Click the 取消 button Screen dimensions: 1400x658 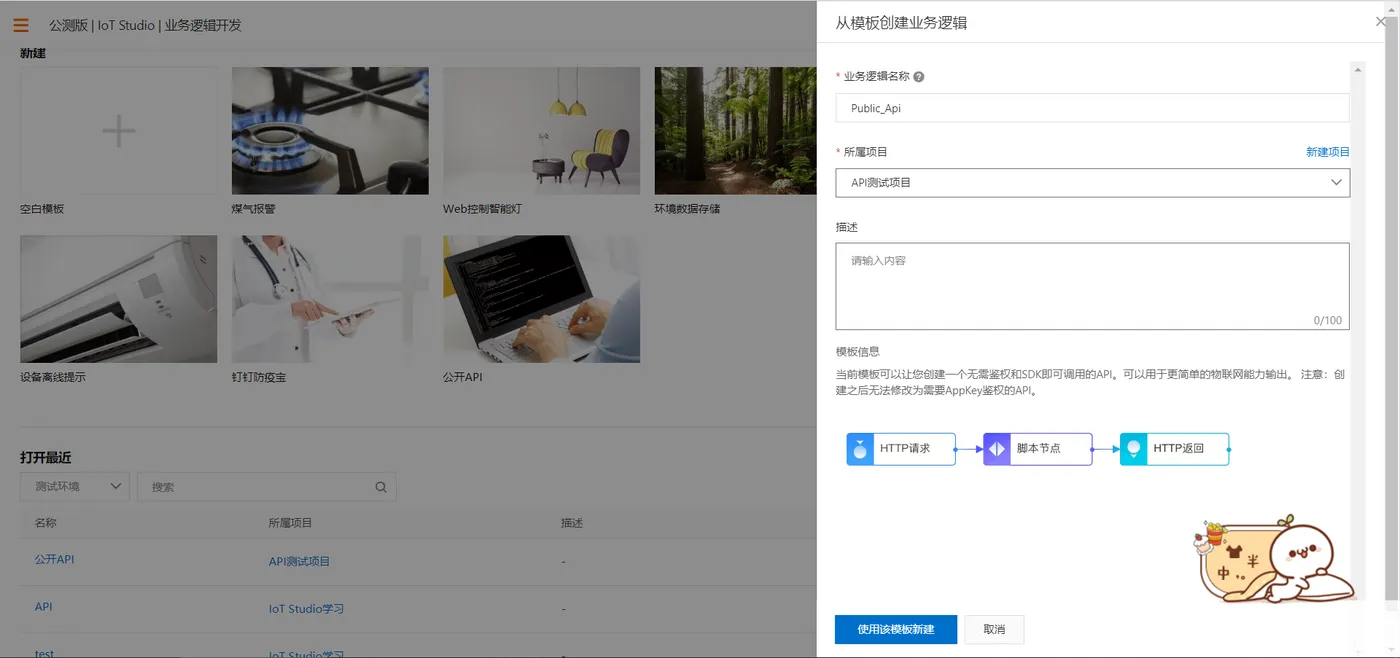(994, 629)
